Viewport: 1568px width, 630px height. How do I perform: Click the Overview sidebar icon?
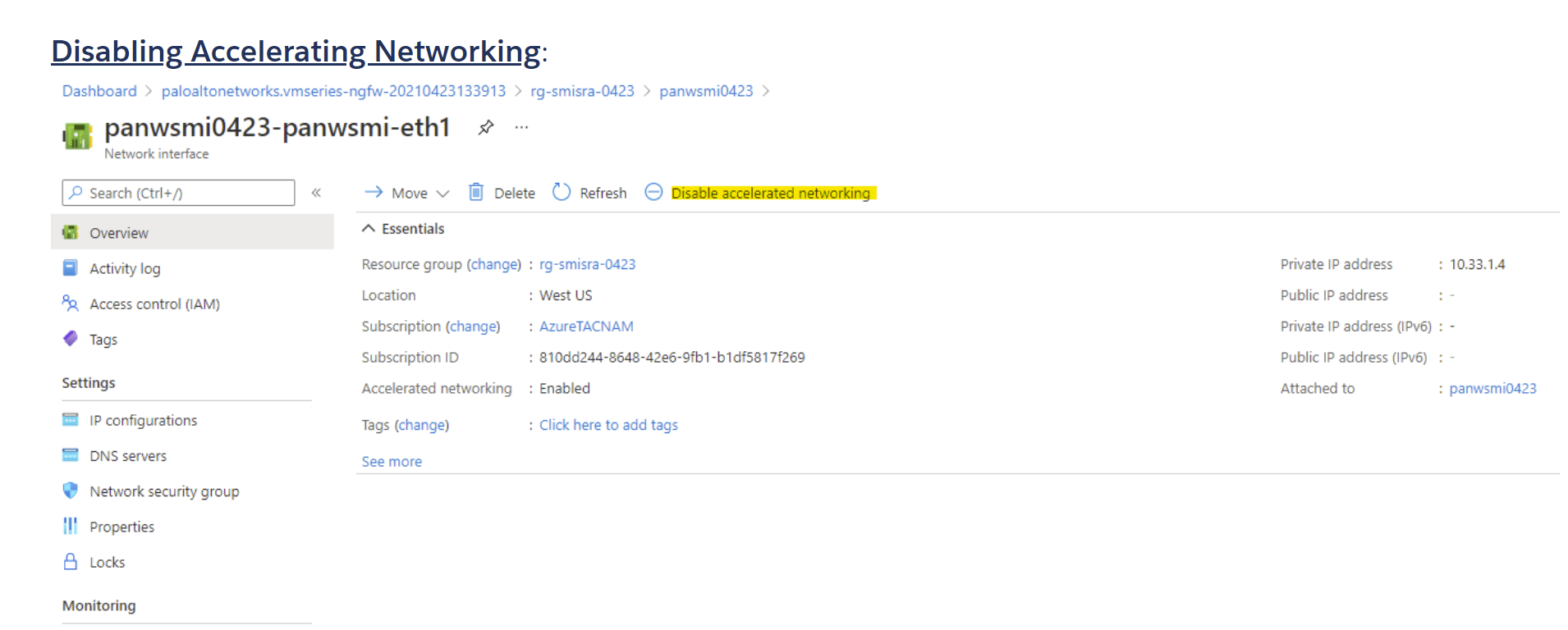pos(71,232)
